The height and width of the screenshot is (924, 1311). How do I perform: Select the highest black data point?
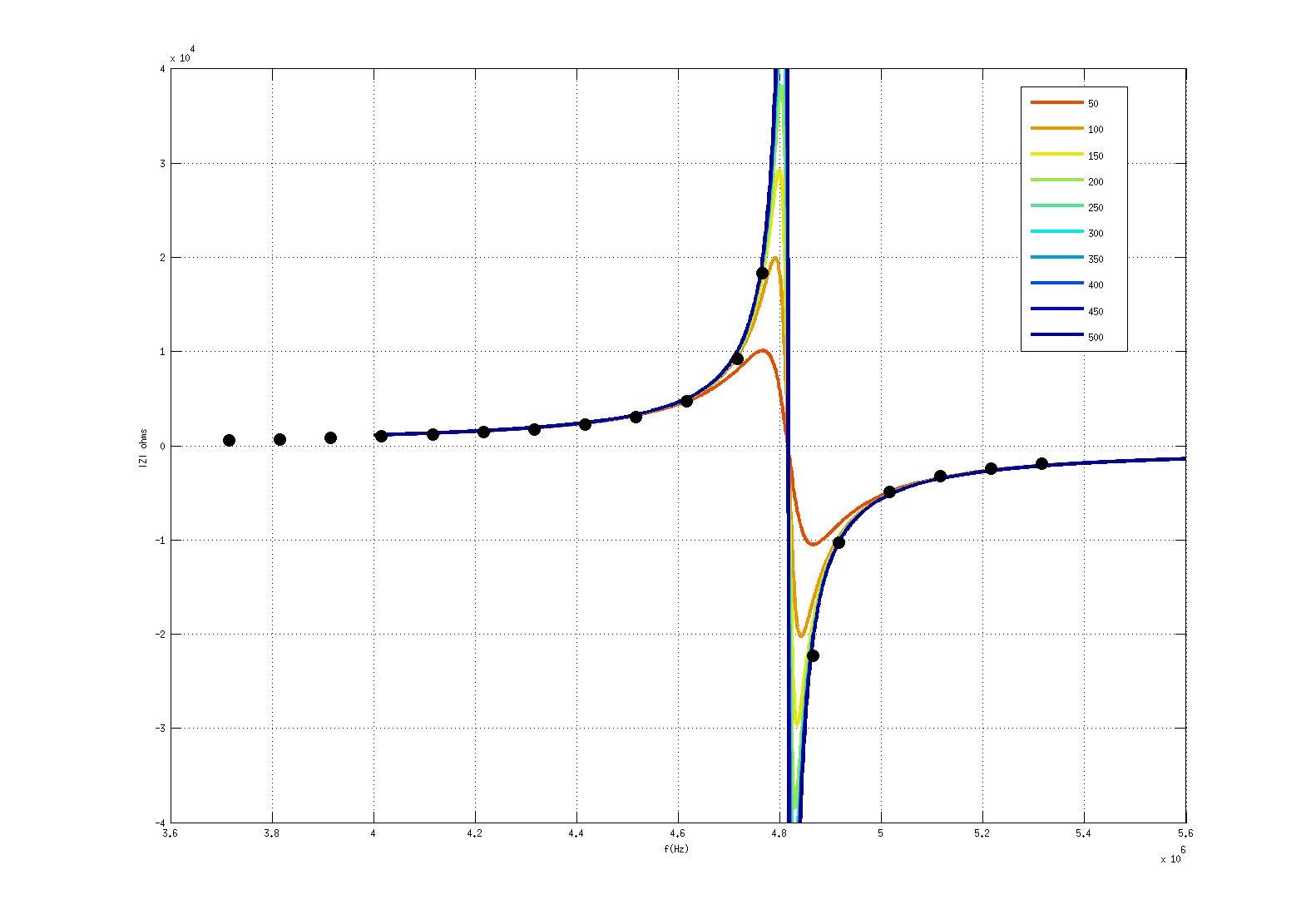tap(762, 273)
